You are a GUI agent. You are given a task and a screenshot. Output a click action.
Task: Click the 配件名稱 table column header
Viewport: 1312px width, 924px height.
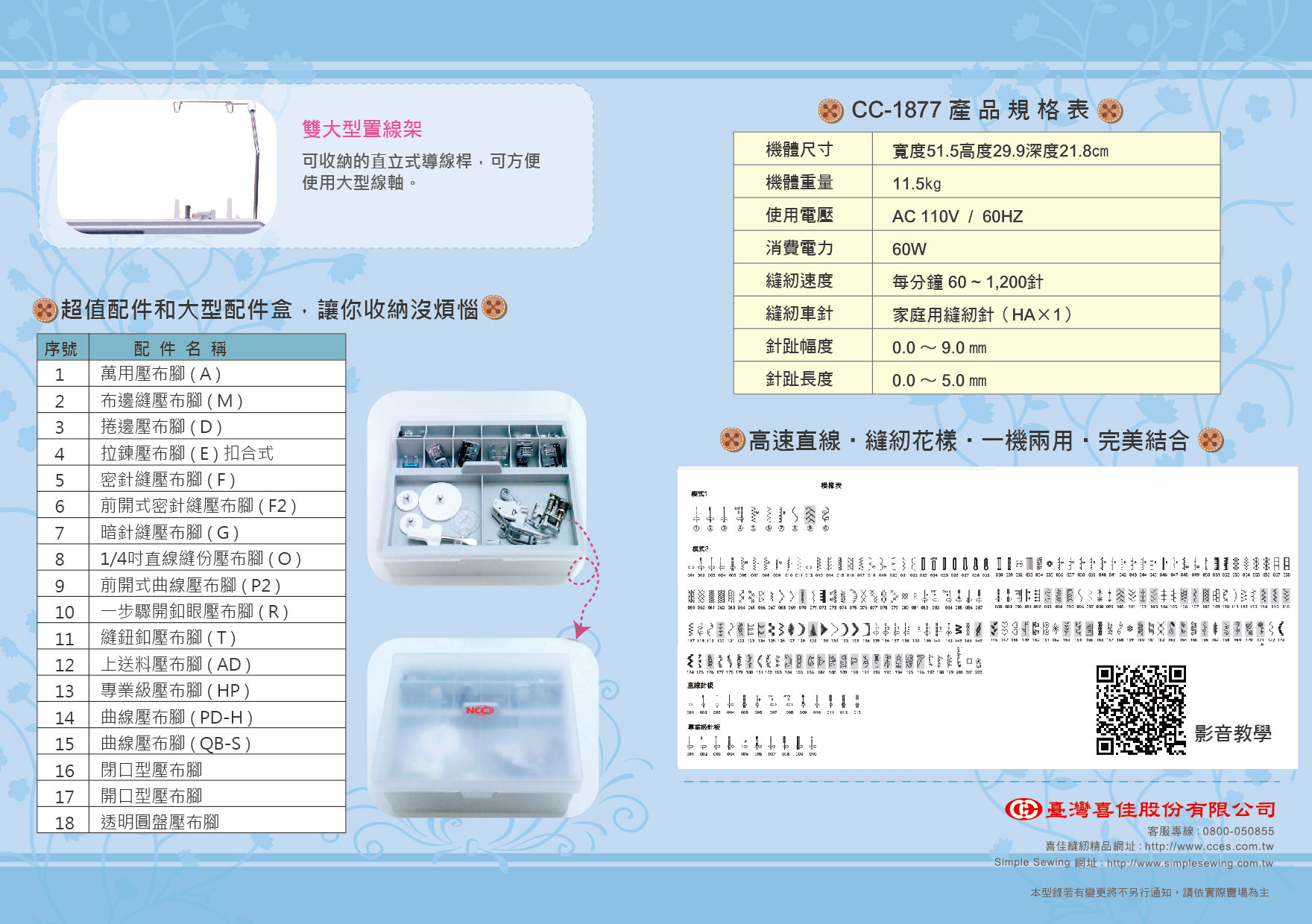click(180, 349)
